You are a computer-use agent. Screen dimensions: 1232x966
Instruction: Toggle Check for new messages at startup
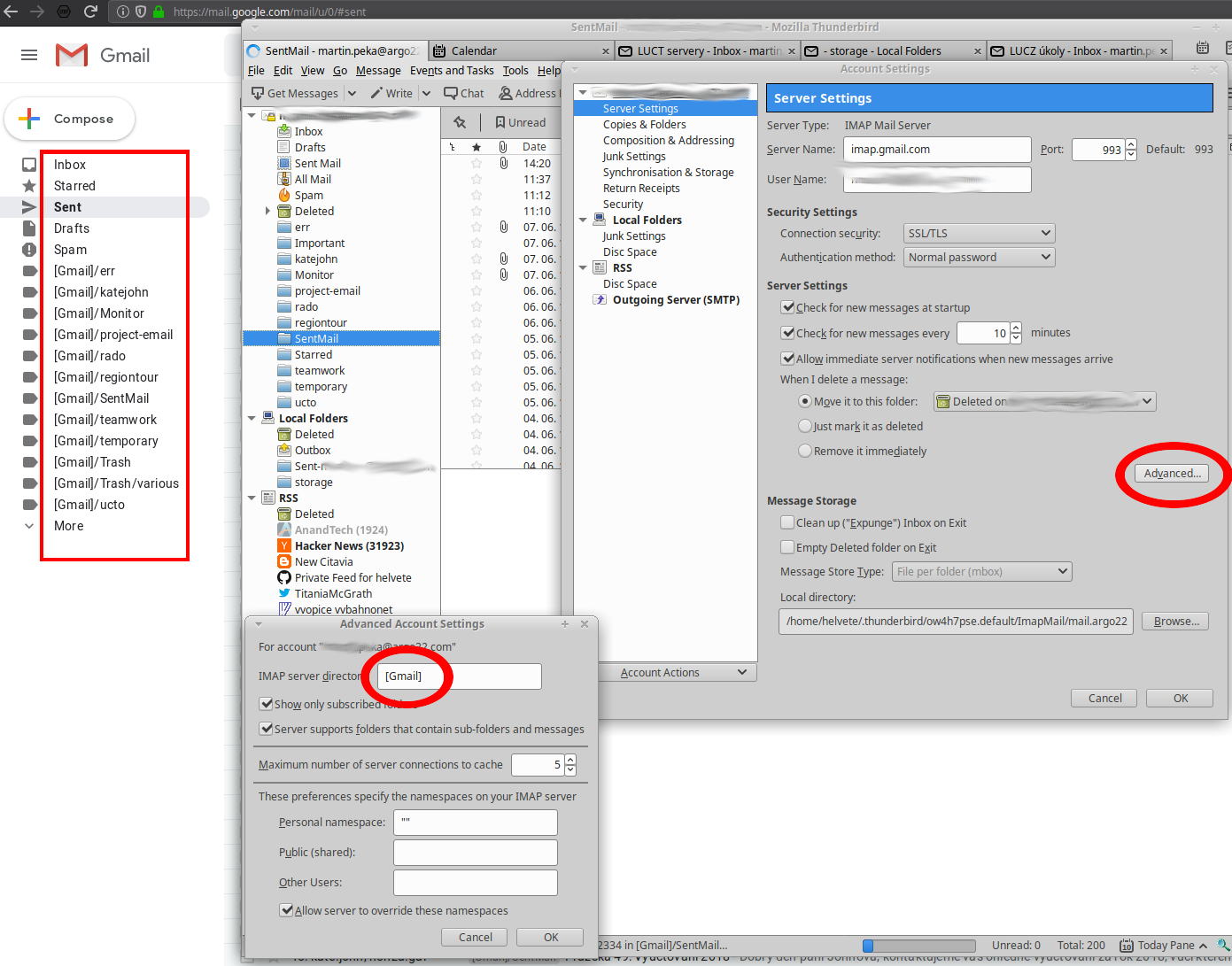click(787, 307)
